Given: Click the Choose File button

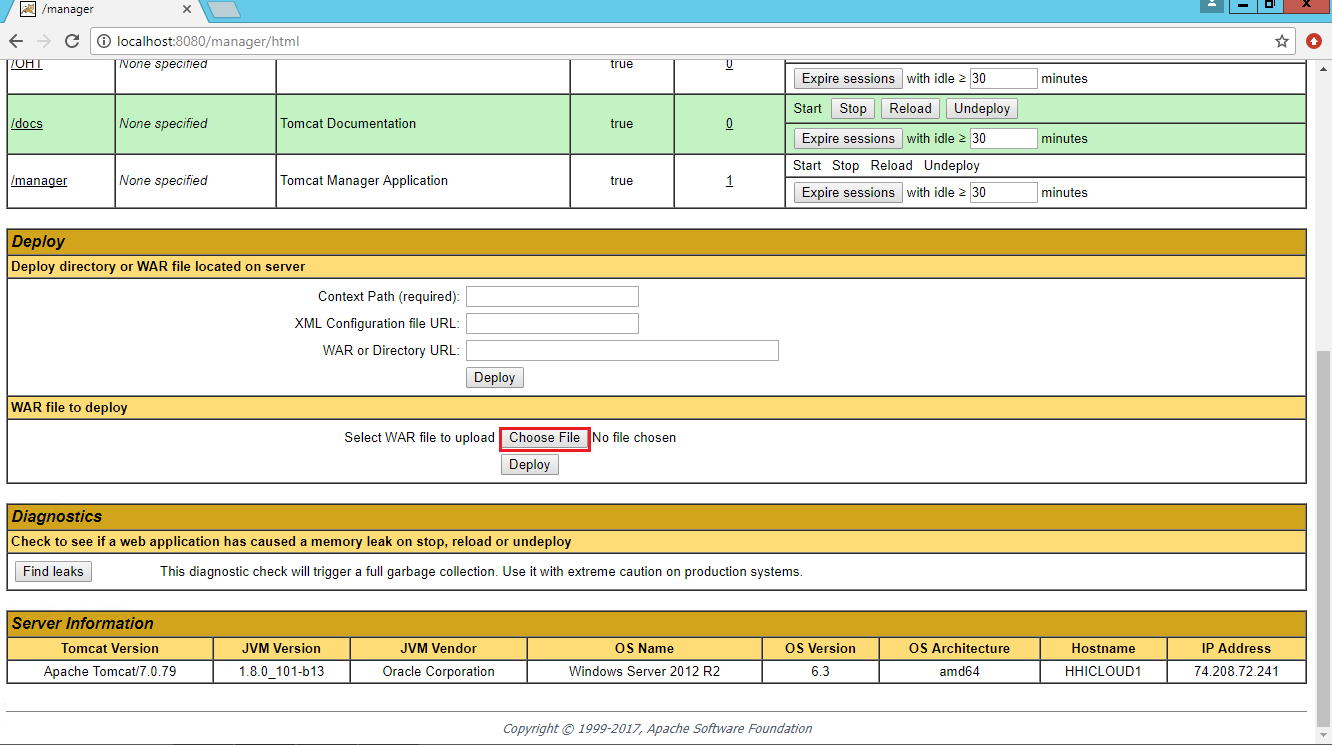Looking at the screenshot, I should click(x=544, y=438).
